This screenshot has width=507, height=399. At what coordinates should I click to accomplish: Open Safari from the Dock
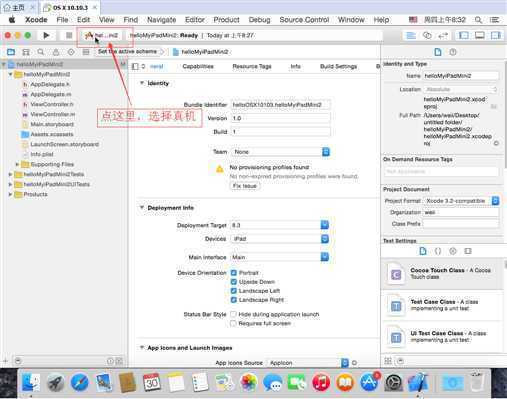[x=80, y=382]
